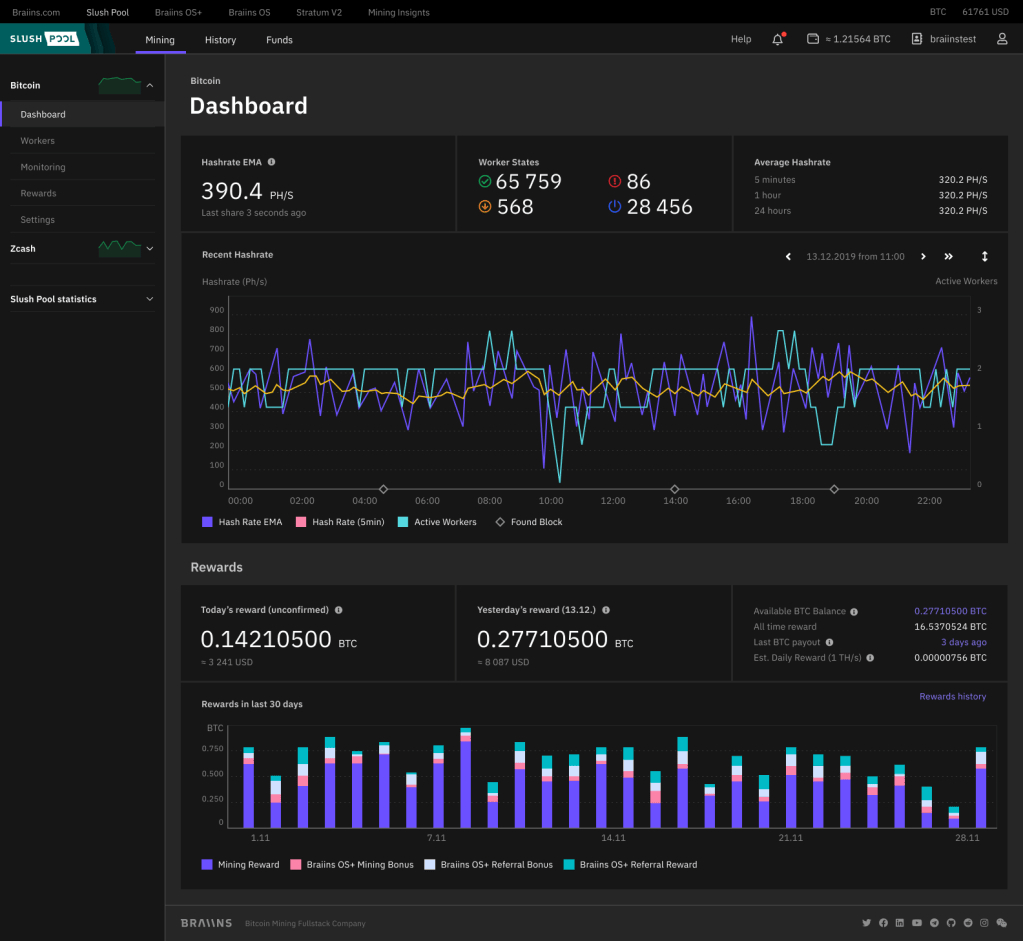Click the Help link

point(741,39)
